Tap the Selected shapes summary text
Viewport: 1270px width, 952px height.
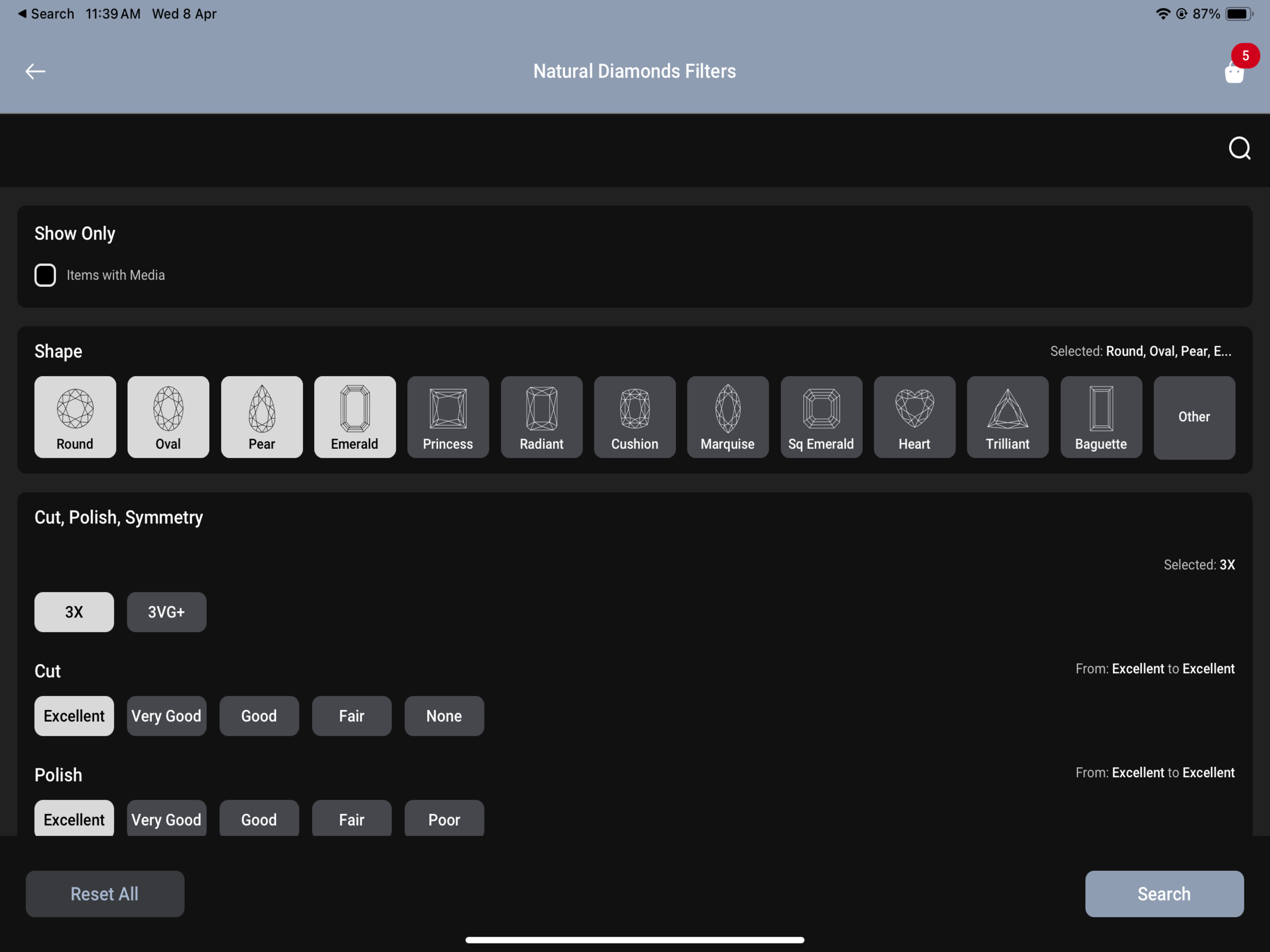pyautogui.click(x=1140, y=351)
